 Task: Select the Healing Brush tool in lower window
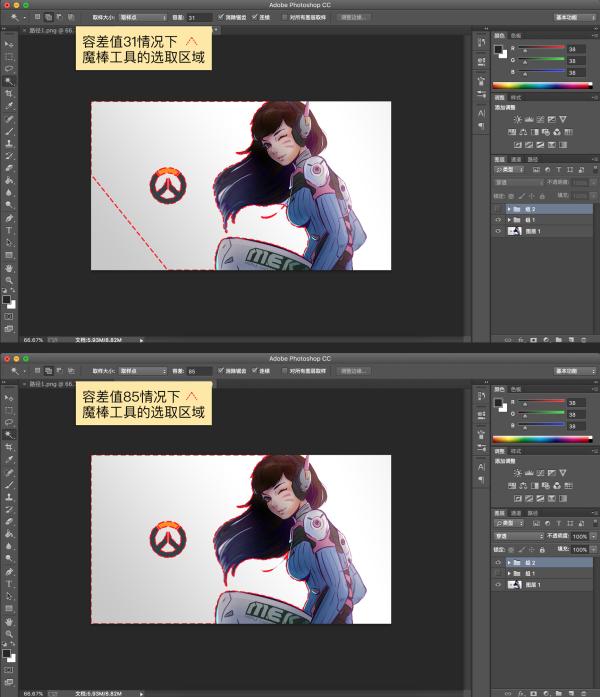8,472
